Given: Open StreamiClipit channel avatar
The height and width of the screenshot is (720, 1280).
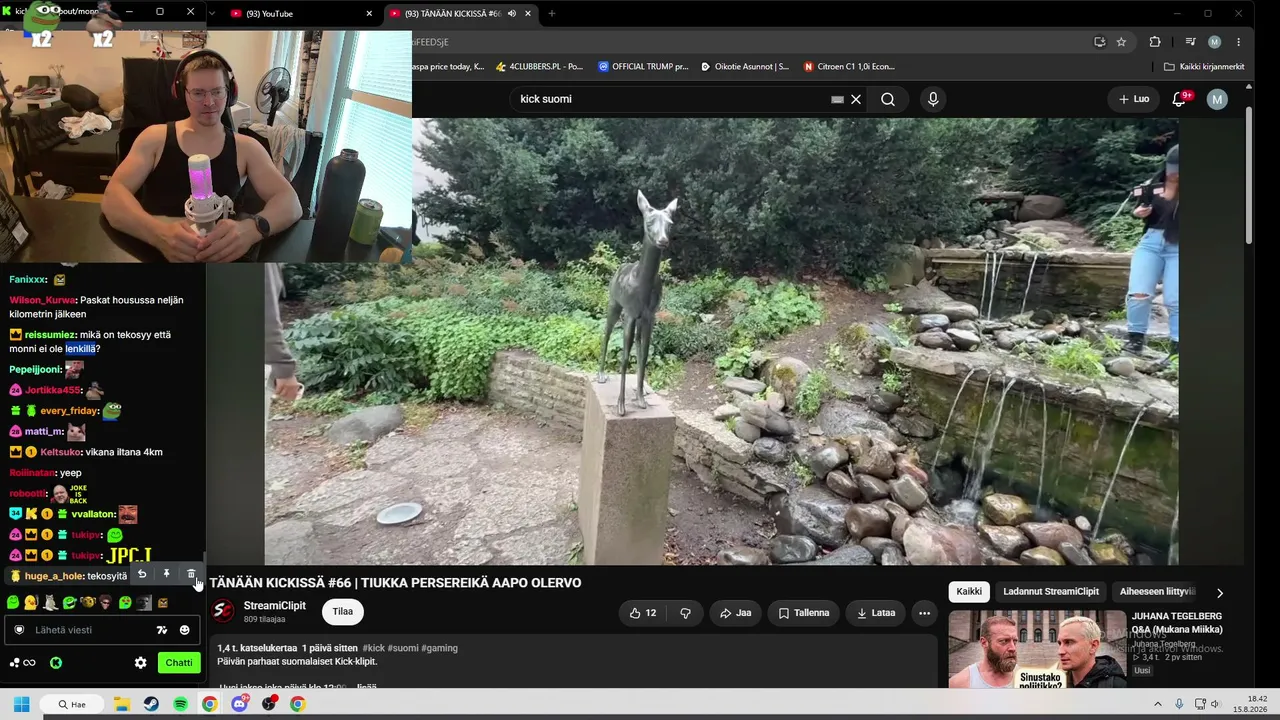Looking at the screenshot, I should (224, 611).
